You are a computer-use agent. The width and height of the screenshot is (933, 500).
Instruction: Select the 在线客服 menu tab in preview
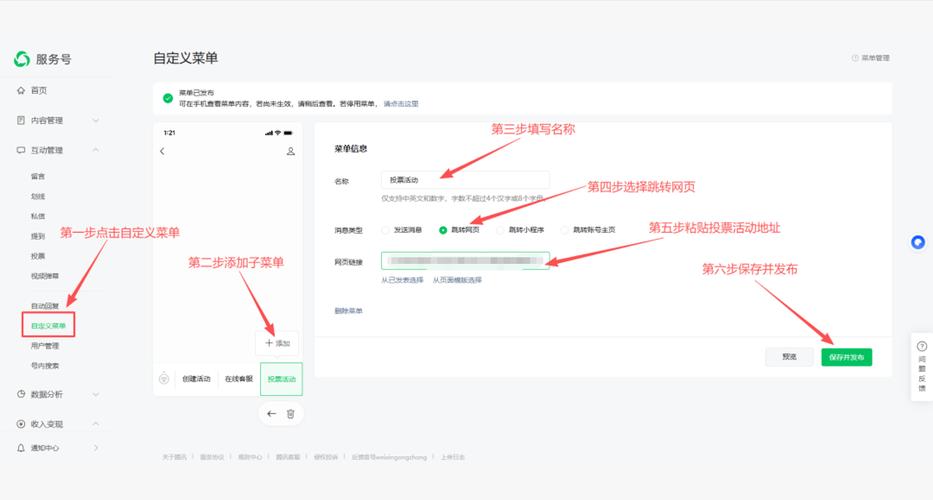point(239,379)
